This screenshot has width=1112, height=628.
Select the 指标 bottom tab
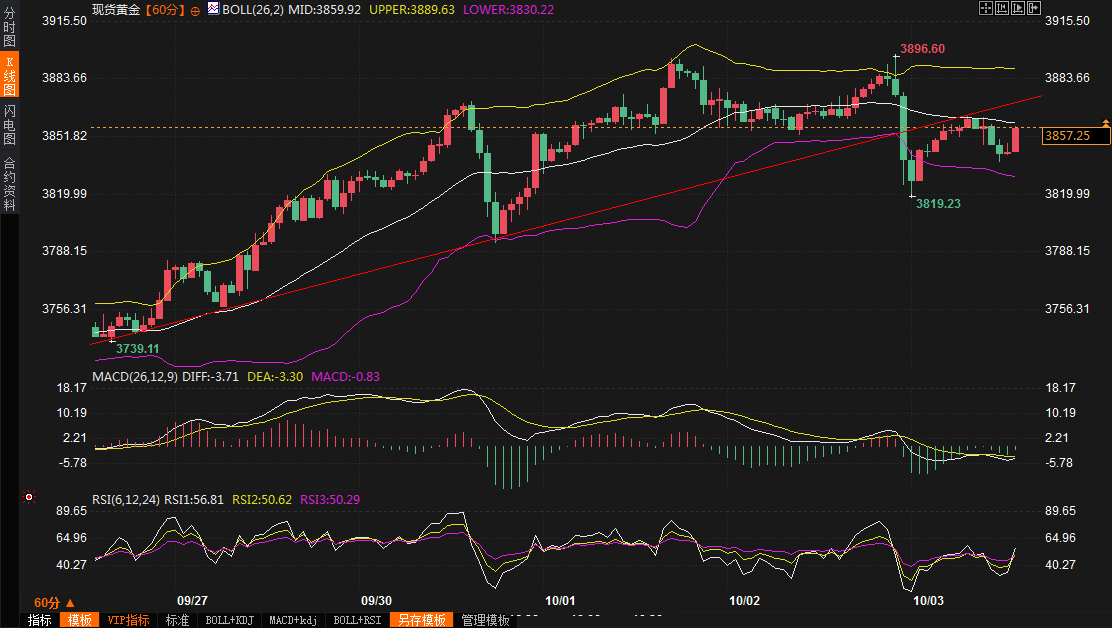pos(40,620)
